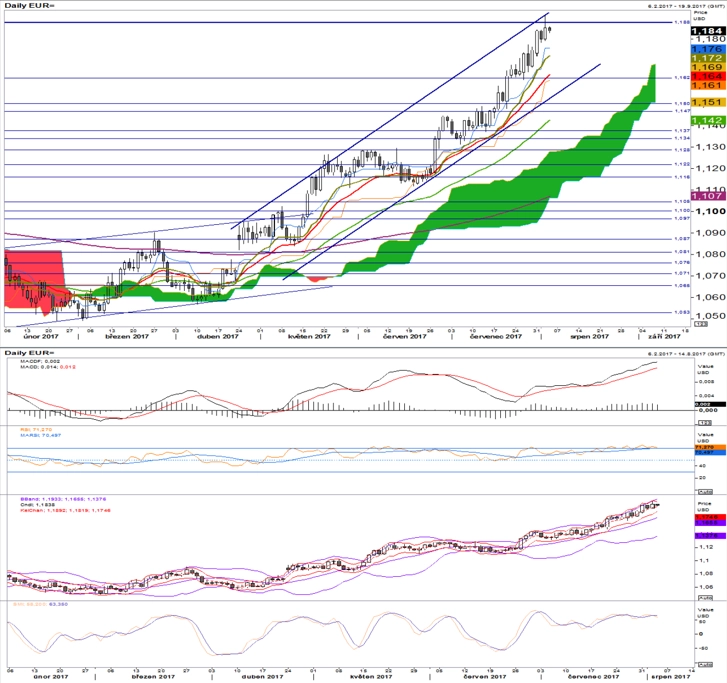Click červenec 2017 on top time axis
The image size is (727, 683).
(494, 336)
